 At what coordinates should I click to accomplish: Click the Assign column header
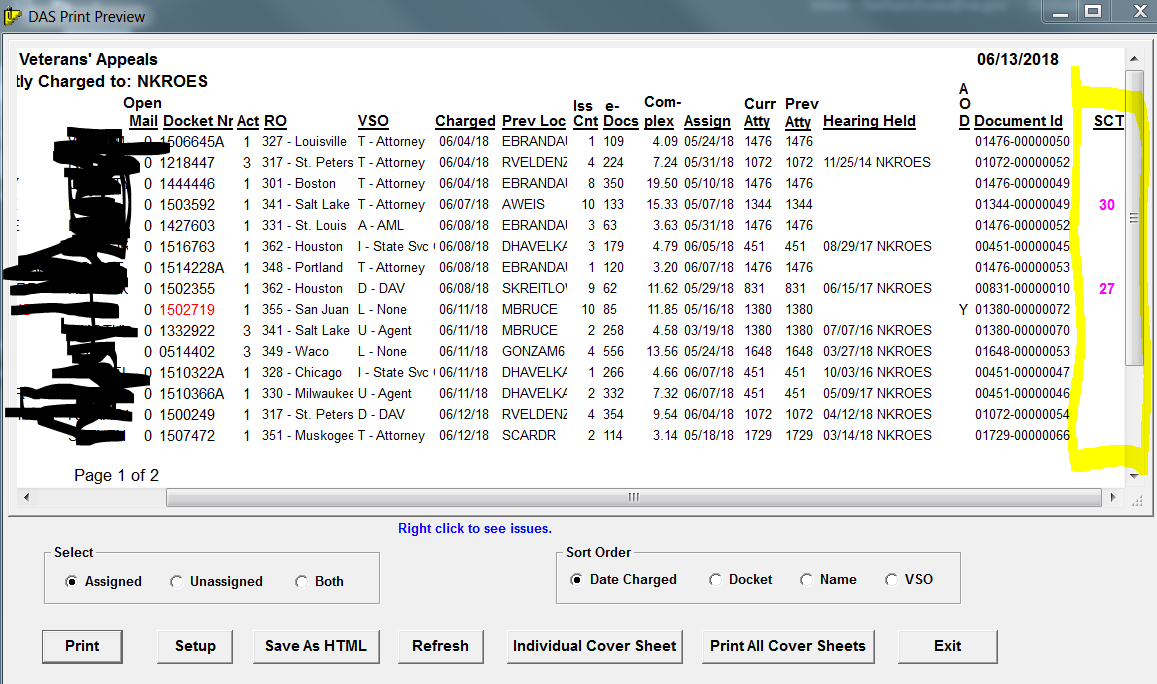coord(707,121)
